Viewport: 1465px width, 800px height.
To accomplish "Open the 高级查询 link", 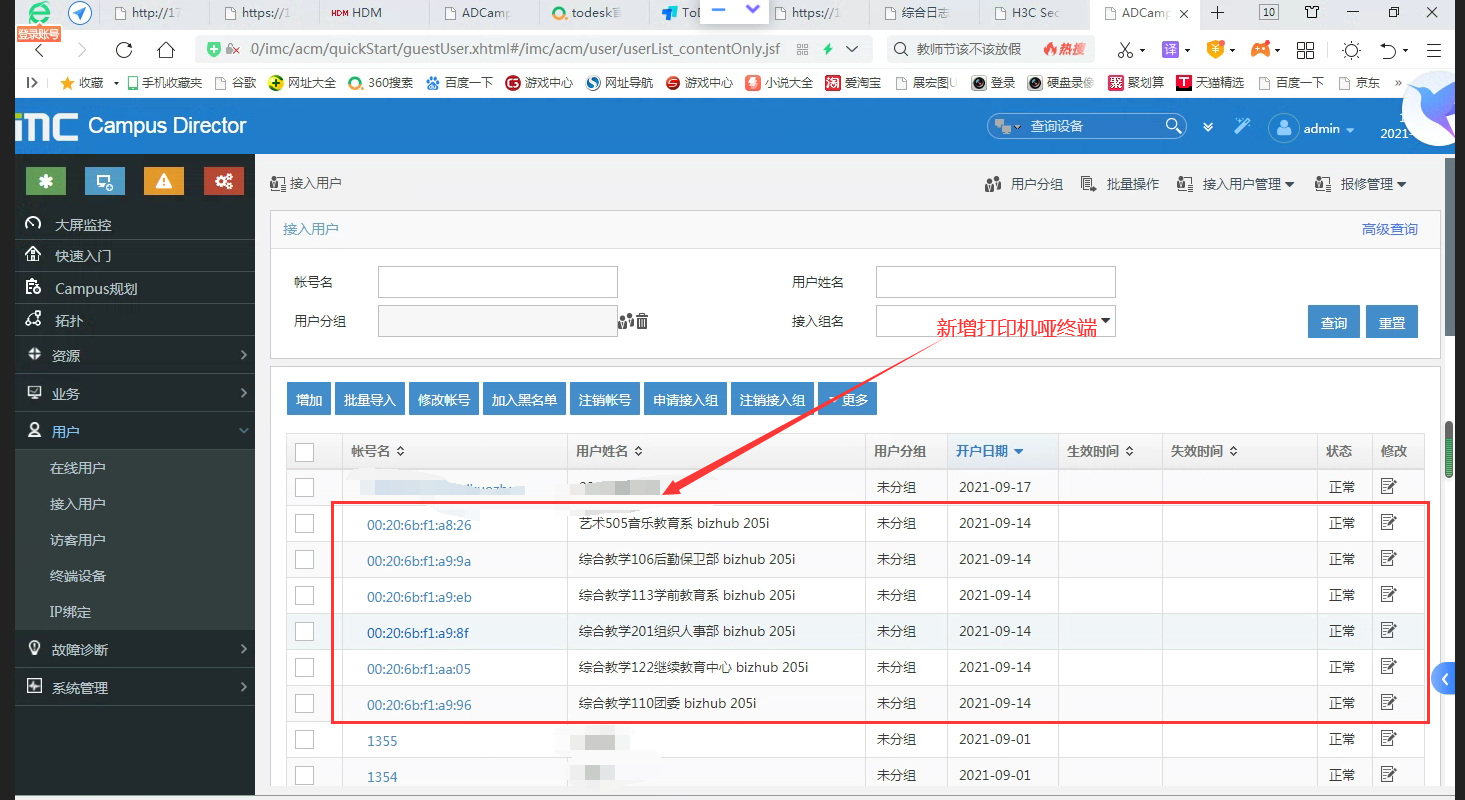I will tap(1390, 229).
